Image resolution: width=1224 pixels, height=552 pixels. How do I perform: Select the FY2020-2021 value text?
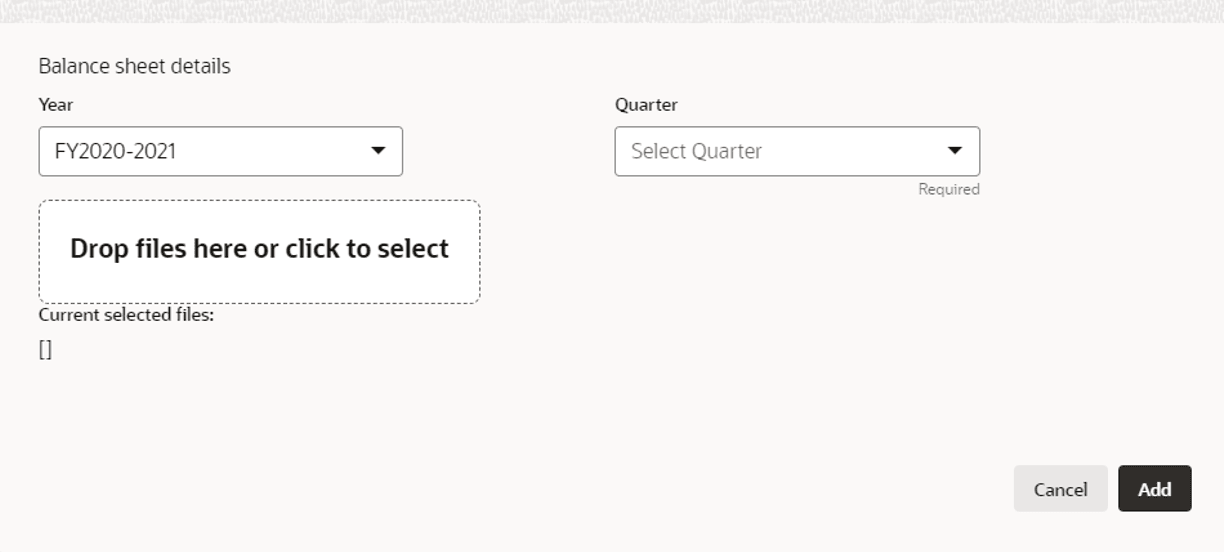(x=116, y=151)
